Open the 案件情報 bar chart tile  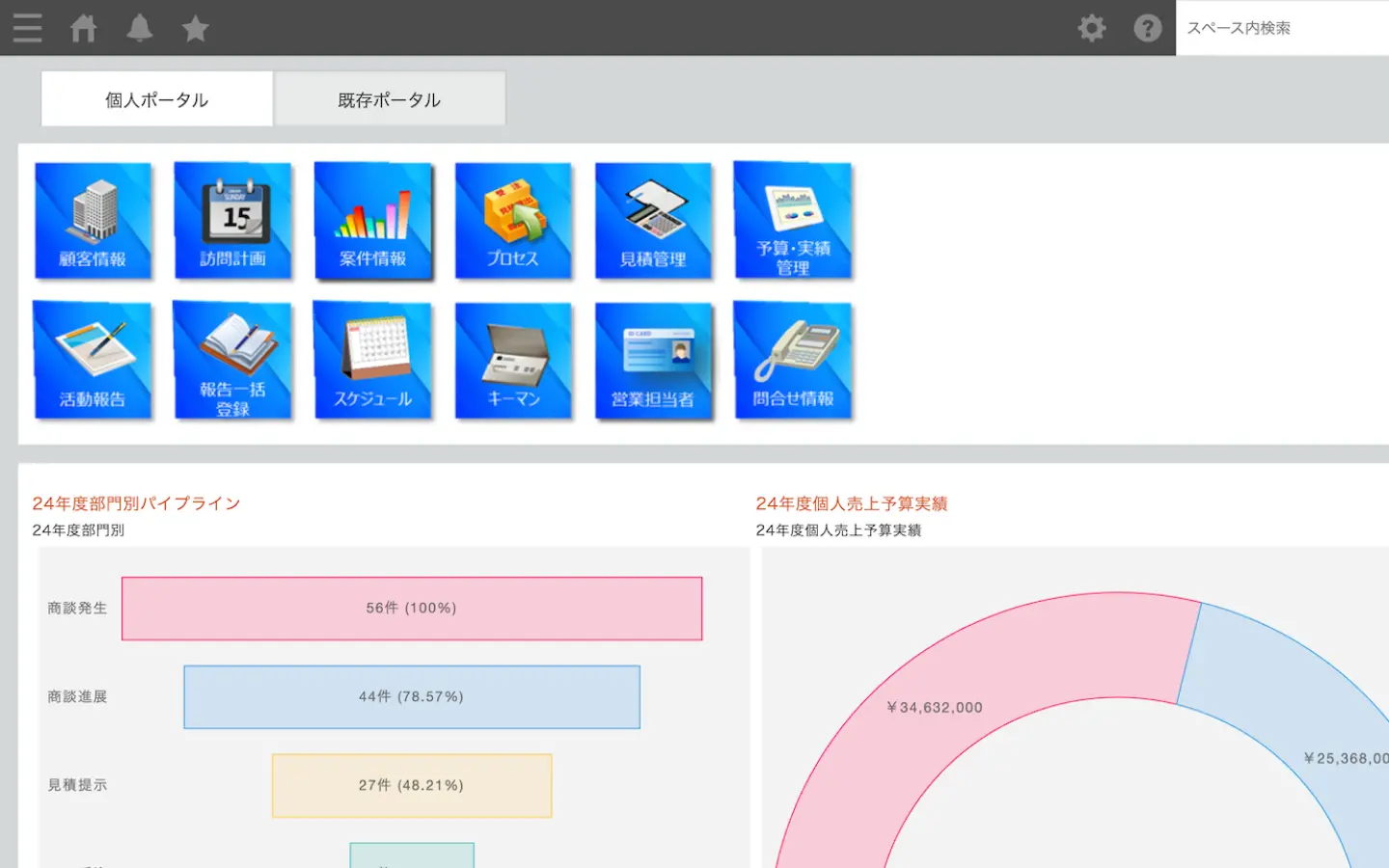point(372,221)
